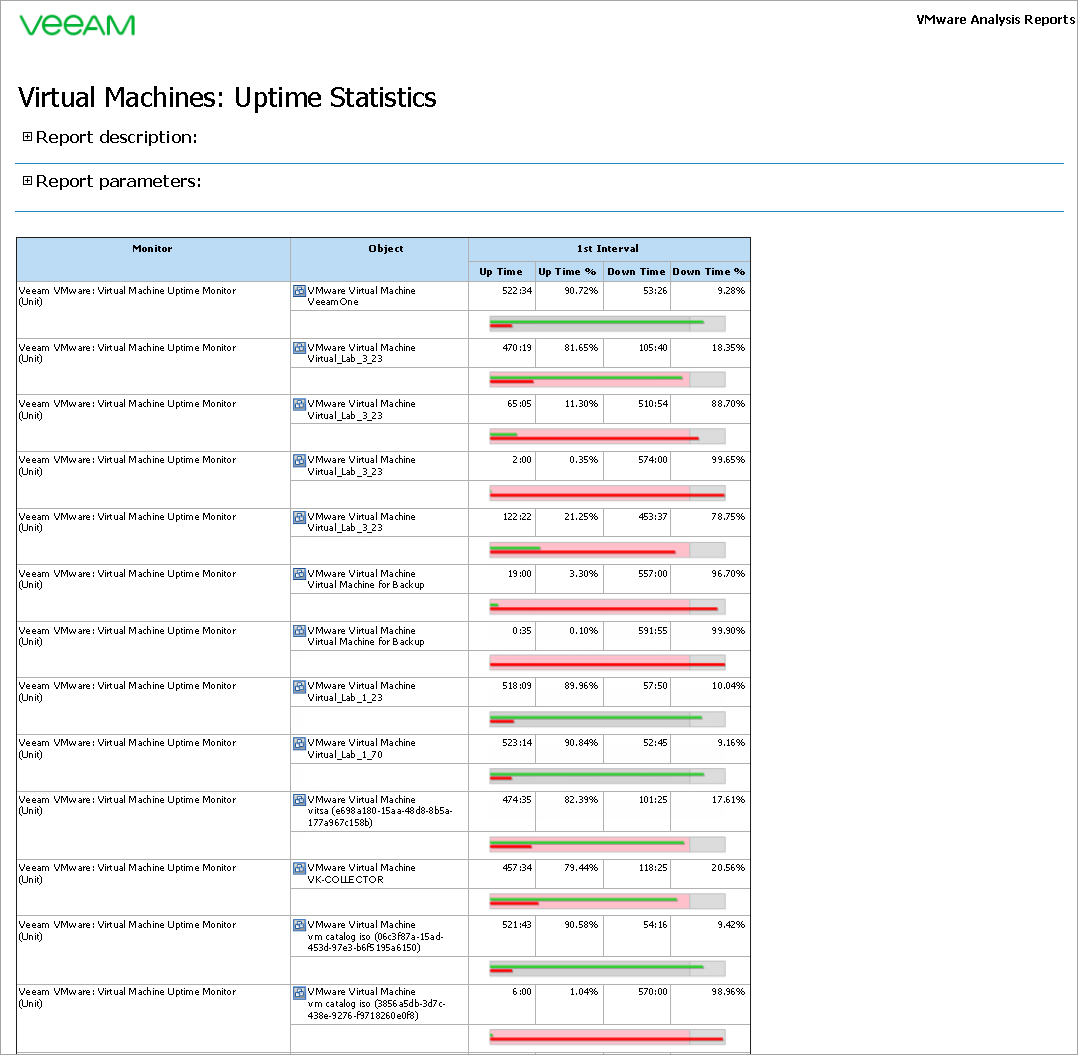The width and height of the screenshot is (1078, 1055).
Task: Click the 523:14 up time value
Action: click(517, 743)
